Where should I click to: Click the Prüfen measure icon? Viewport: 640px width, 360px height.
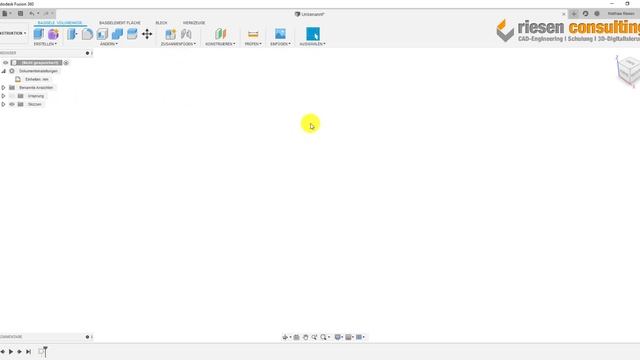[253, 34]
